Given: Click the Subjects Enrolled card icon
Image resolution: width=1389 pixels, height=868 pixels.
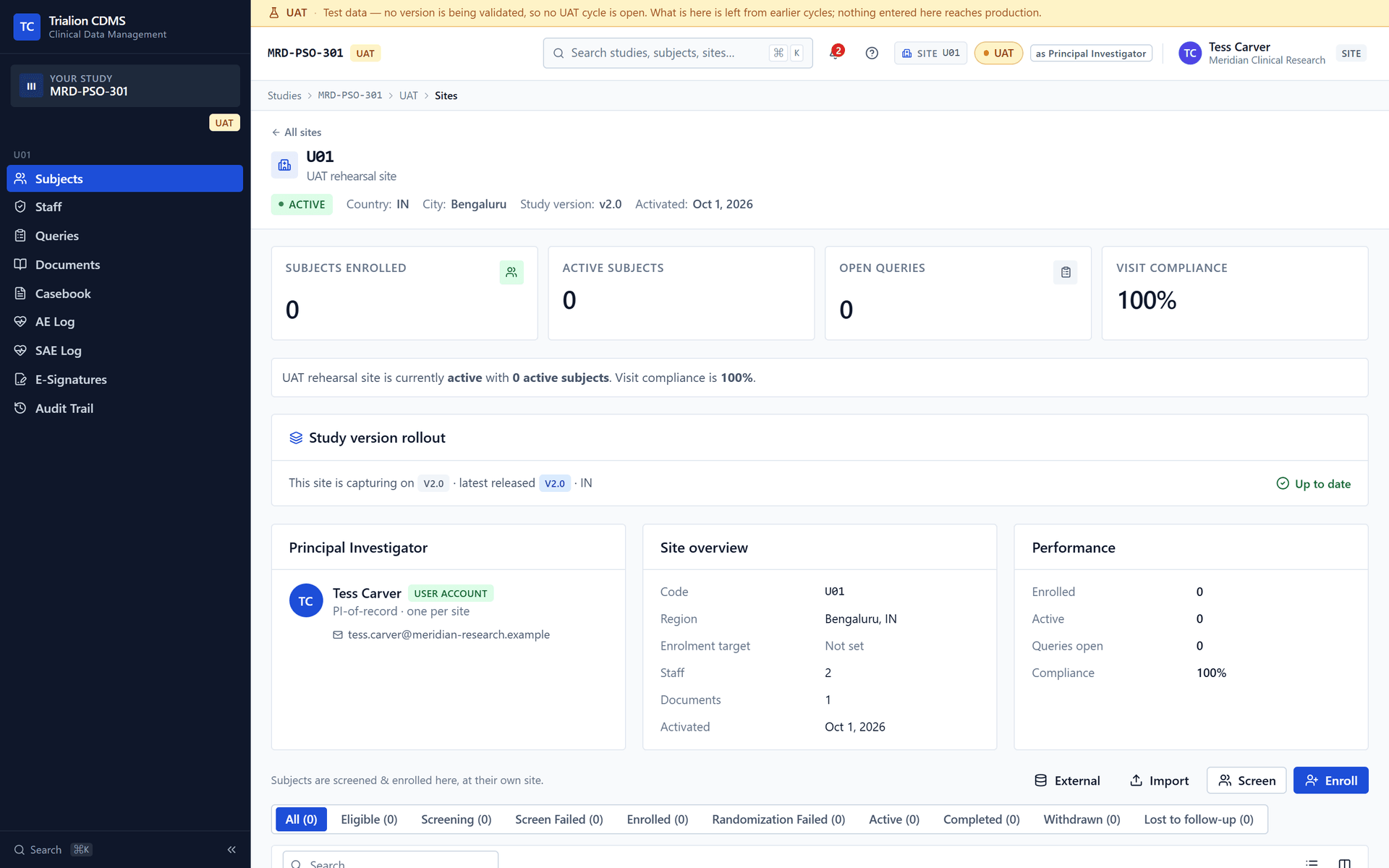Looking at the screenshot, I should pos(511,272).
